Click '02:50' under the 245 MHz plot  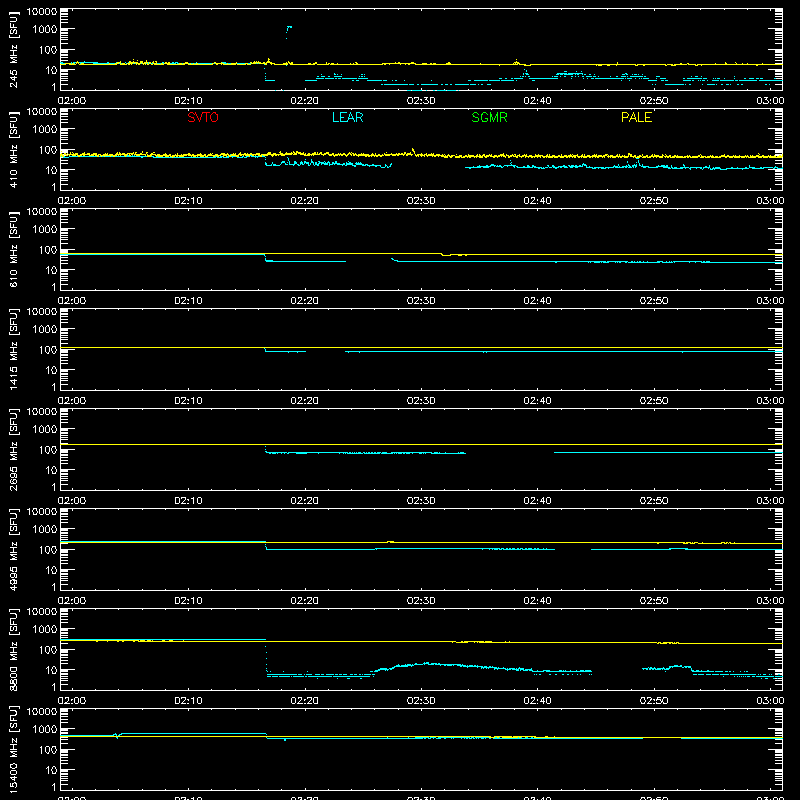coord(654,101)
